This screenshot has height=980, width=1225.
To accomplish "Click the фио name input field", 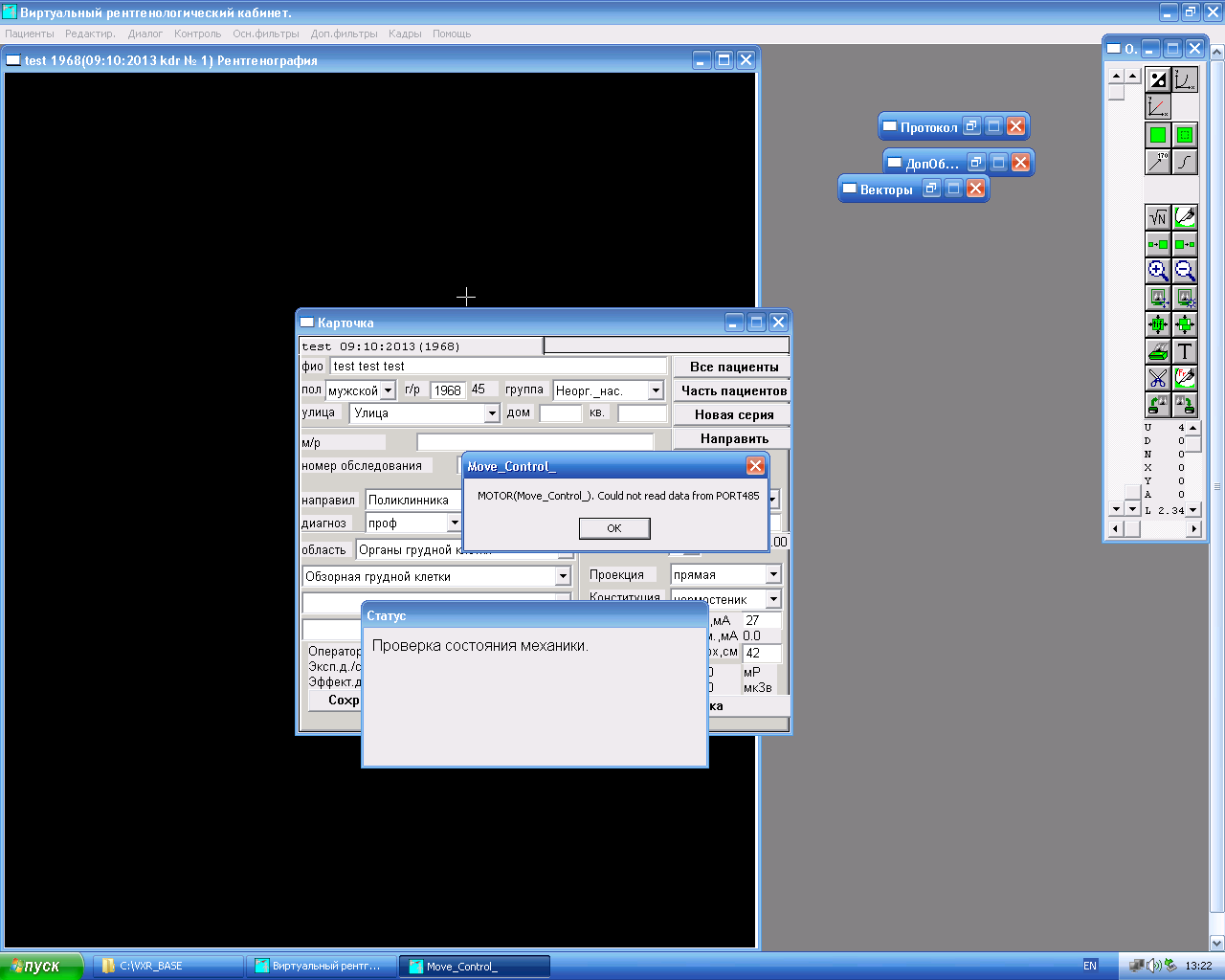I will tap(498, 366).
